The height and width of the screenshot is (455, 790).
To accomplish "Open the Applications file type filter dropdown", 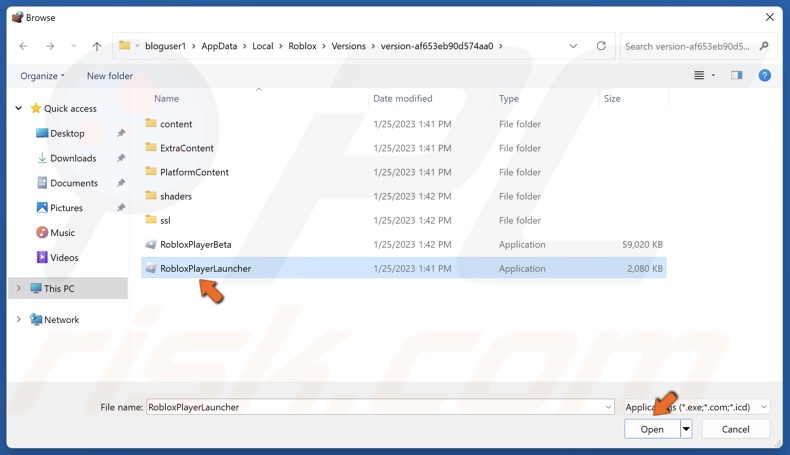I will click(x=697, y=407).
